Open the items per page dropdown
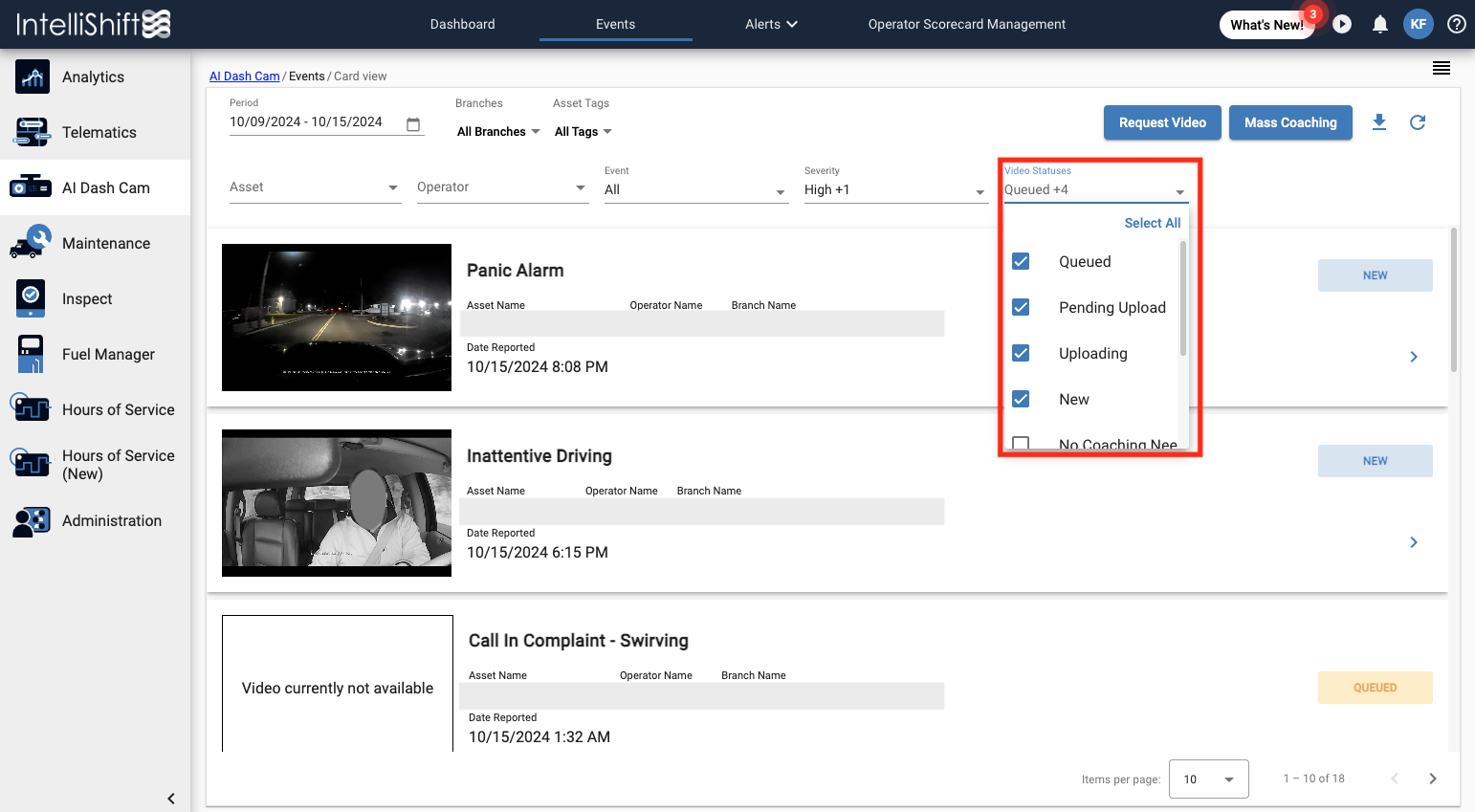 1208,779
